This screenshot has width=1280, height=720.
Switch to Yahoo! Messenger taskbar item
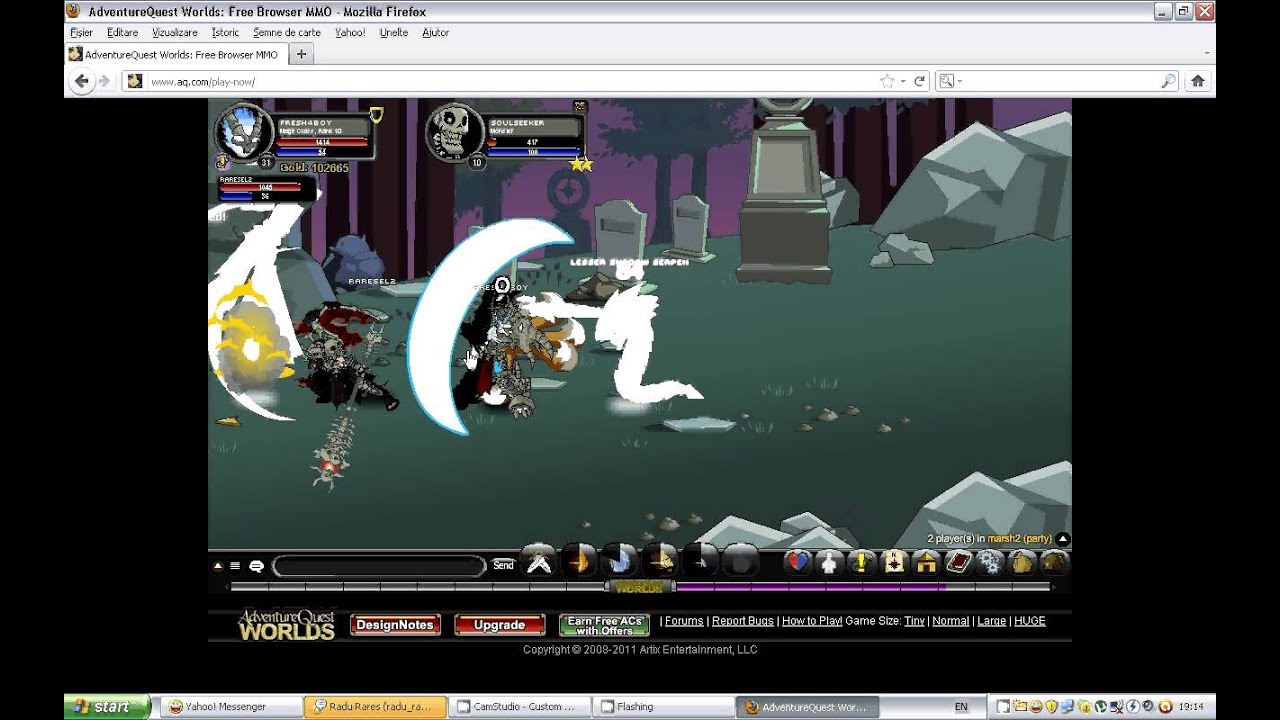click(x=231, y=706)
